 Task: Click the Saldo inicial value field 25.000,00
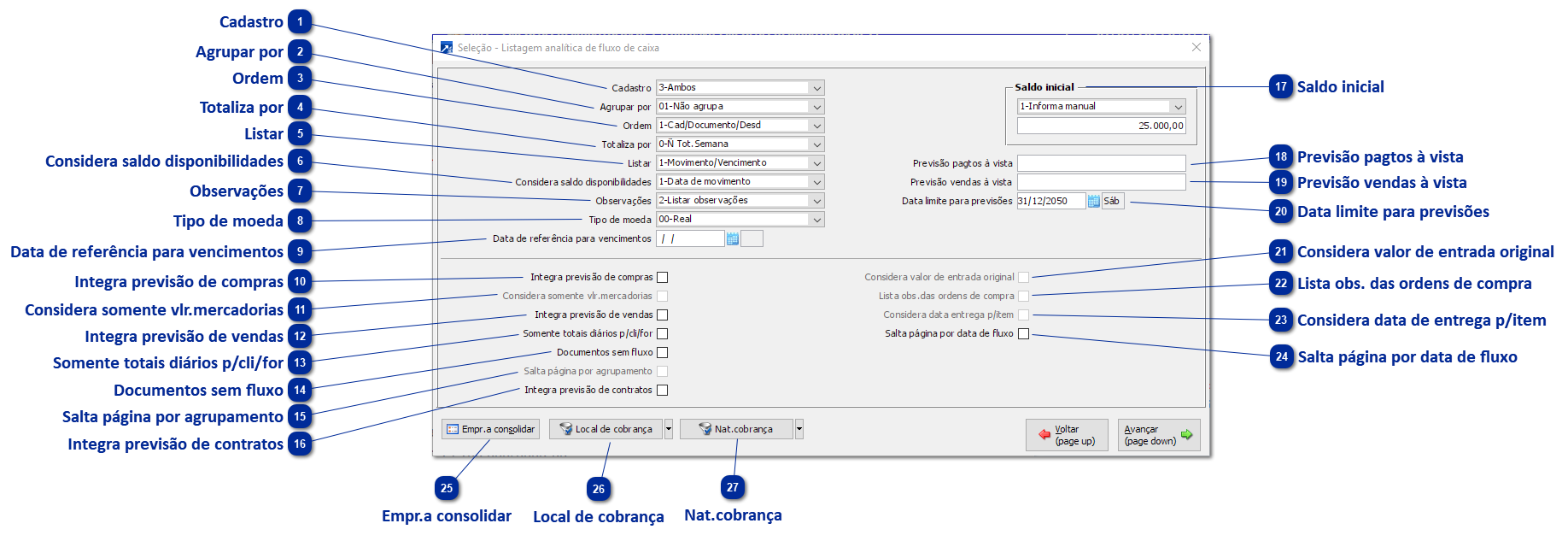coord(1102,126)
